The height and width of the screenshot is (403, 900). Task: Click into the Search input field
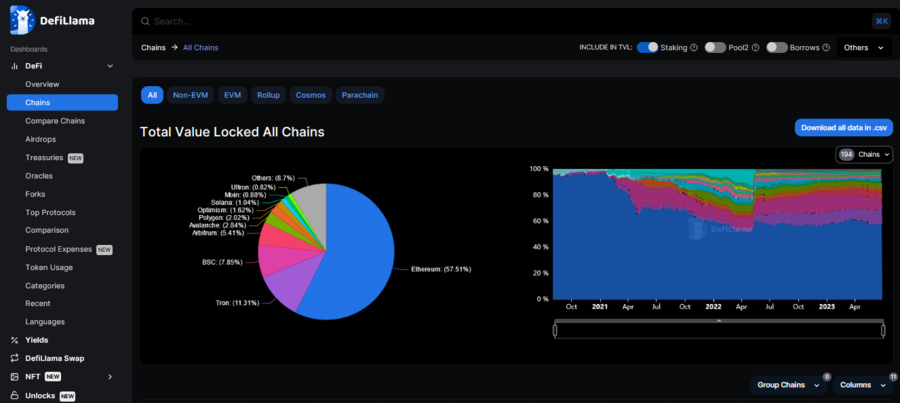click(x=505, y=21)
